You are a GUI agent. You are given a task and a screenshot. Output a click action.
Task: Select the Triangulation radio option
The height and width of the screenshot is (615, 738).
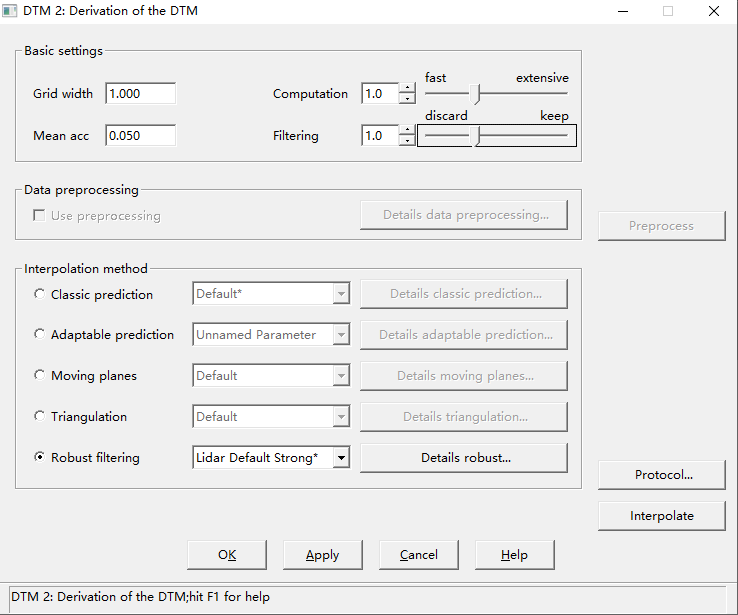click(x=40, y=417)
